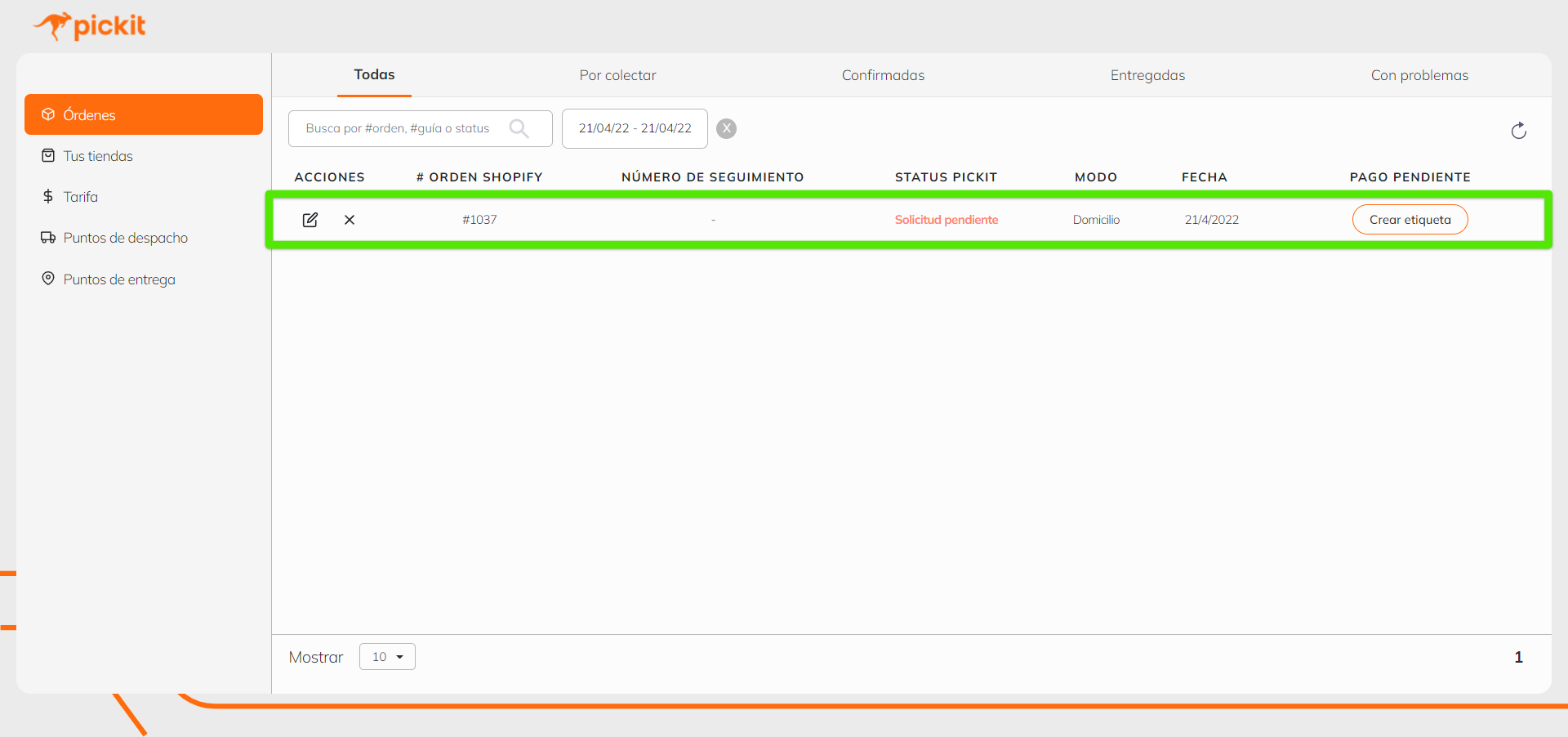Expand the Mostrar rows-per-page dropdown
This screenshot has width=1568, height=737.
[x=387, y=657]
